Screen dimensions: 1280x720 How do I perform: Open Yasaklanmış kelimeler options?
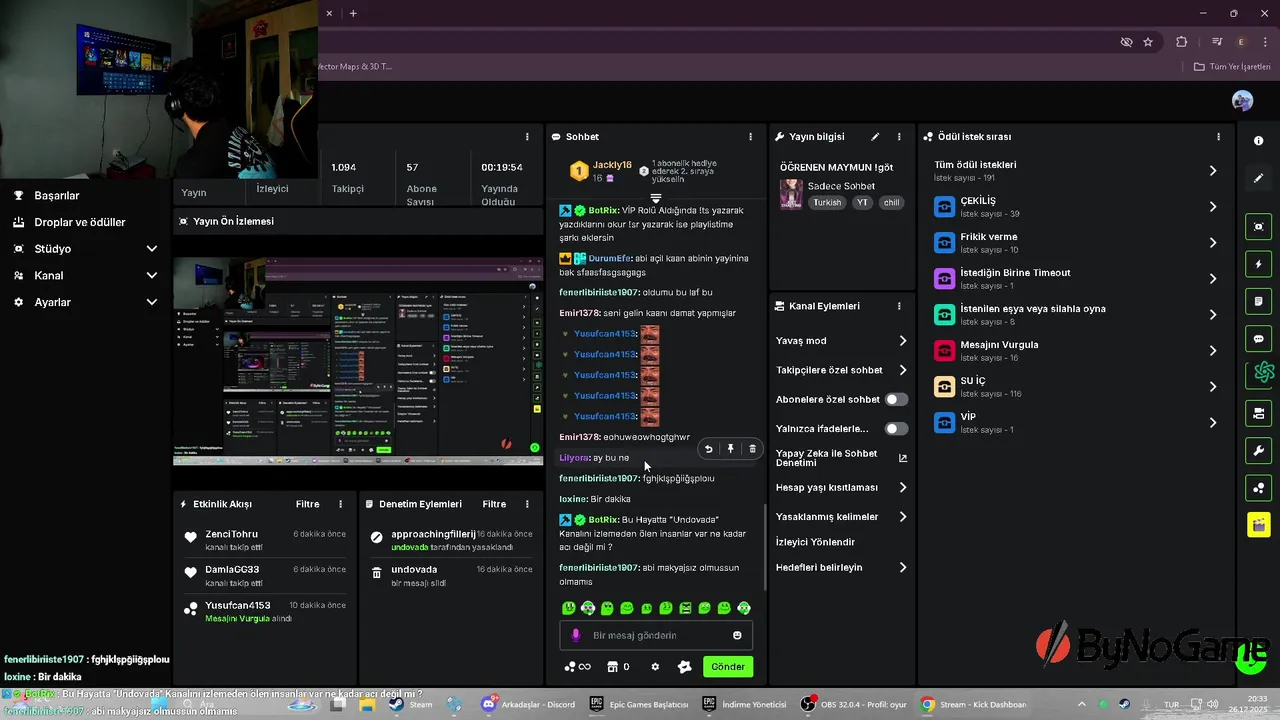(x=841, y=517)
